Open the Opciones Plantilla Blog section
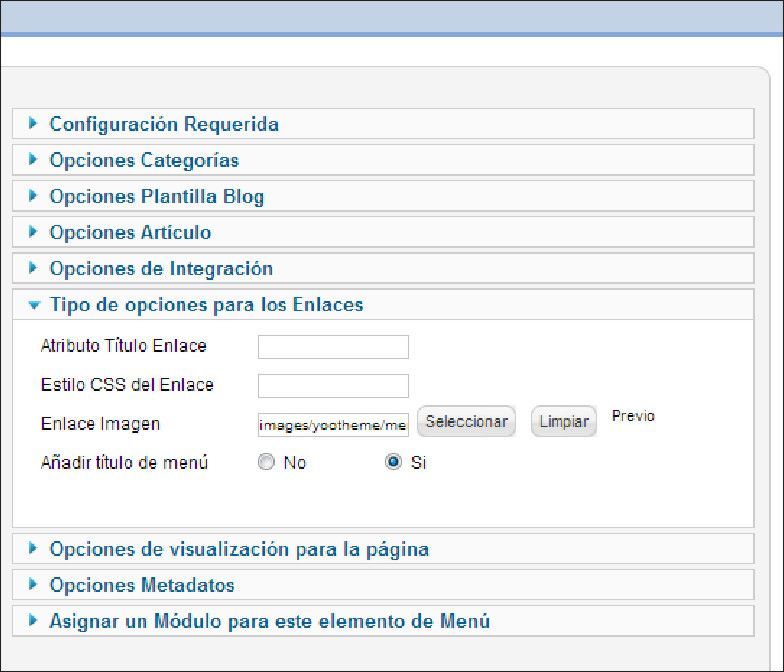Image resolution: width=784 pixels, height=672 pixels. [x=383, y=196]
